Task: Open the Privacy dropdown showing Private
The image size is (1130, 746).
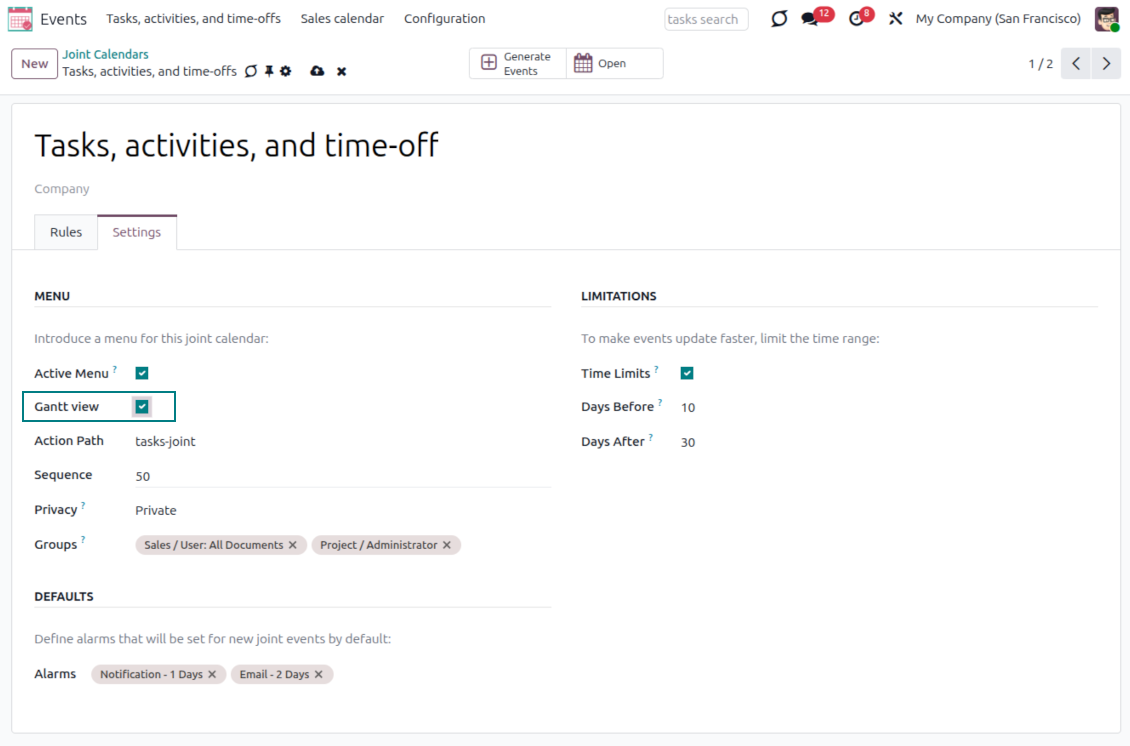Action: coord(340,510)
